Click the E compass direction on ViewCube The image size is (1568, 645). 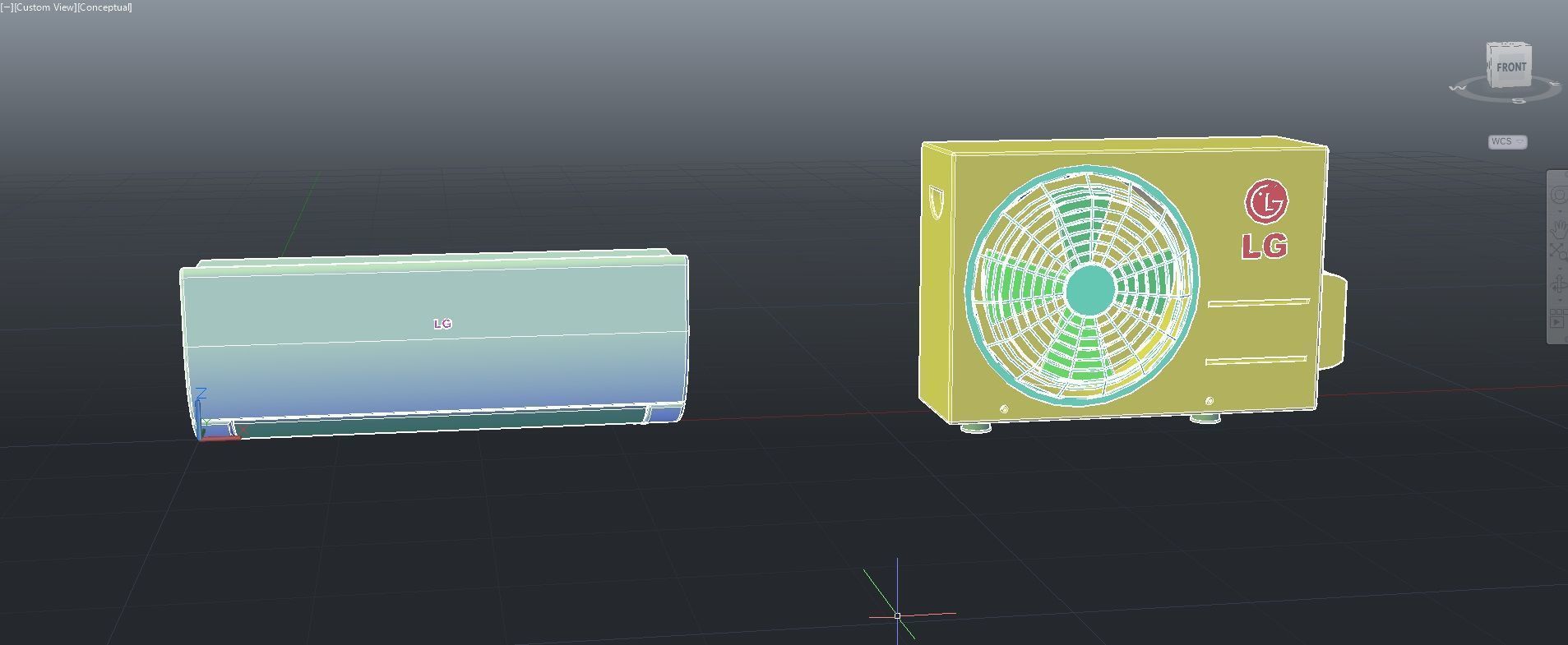point(1555,83)
